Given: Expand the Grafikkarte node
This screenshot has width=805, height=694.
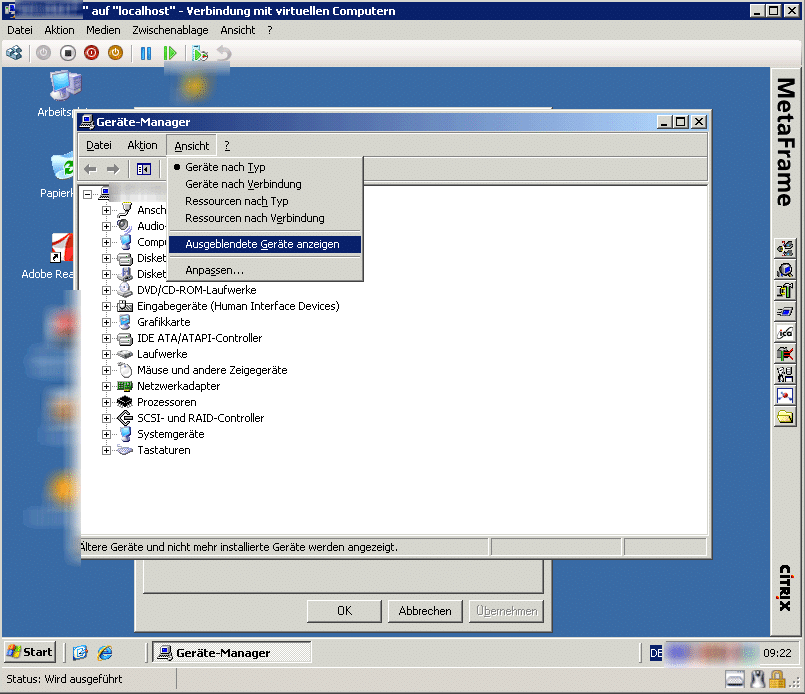Looking at the screenshot, I should pyautogui.click(x=106, y=322).
